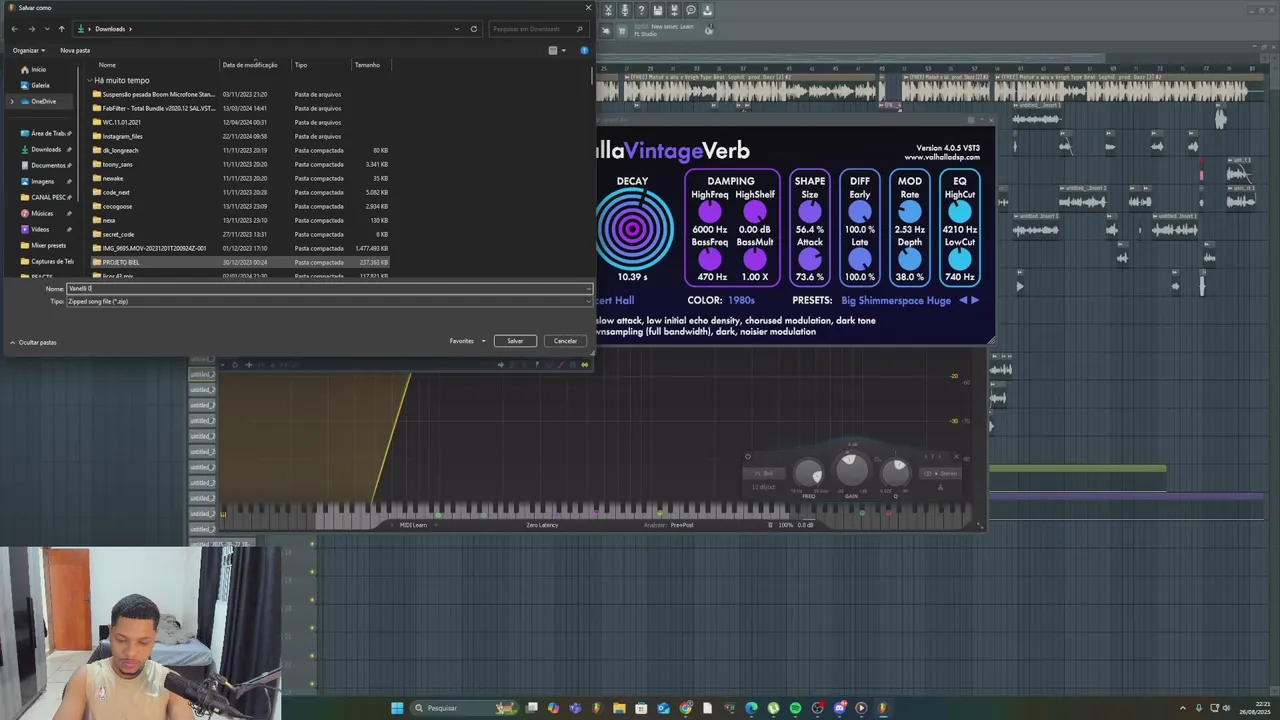1280x720 pixels.
Task: Open the Big Shimmerspace Huge preset menu
Action: [896, 300]
